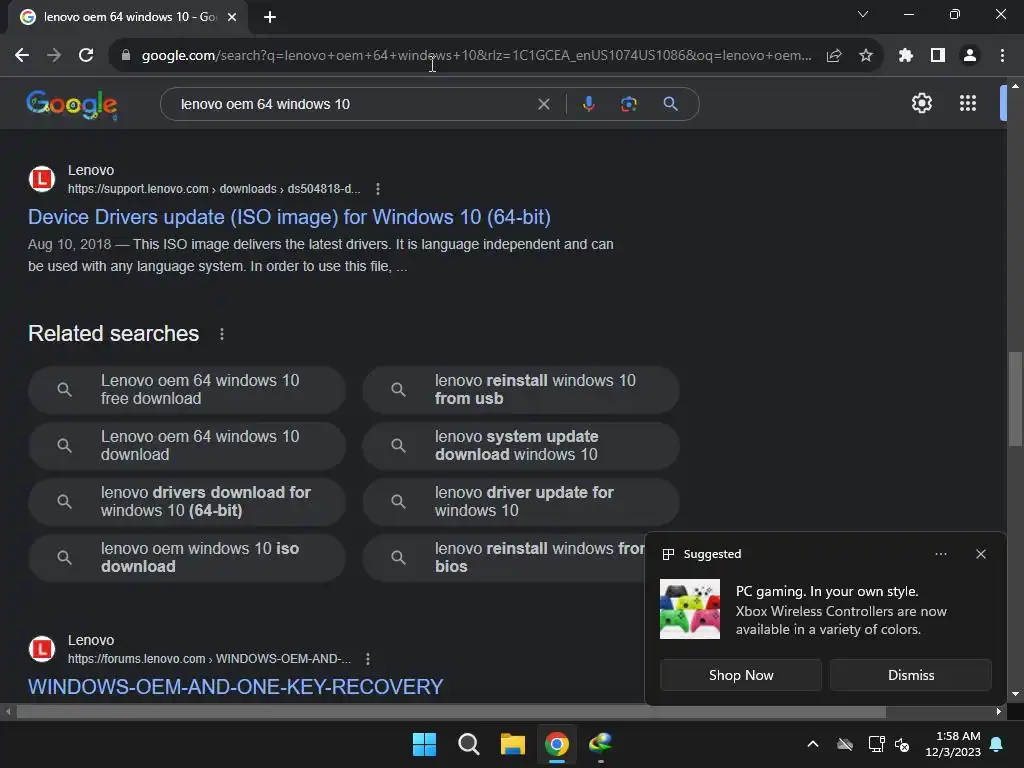
Task: Bookmark this tab with star icon
Action: (x=866, y=56)
